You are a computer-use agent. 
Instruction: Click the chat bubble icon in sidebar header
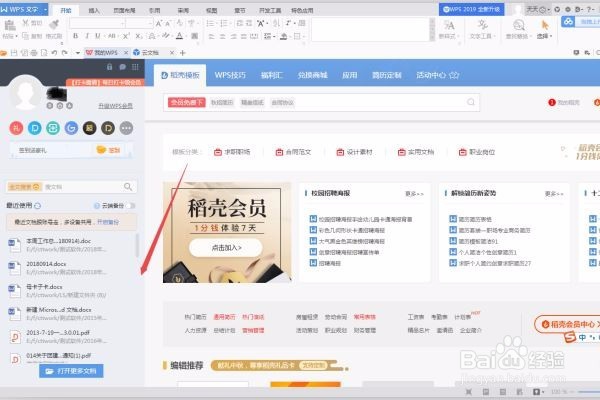(x=122, y=67)
